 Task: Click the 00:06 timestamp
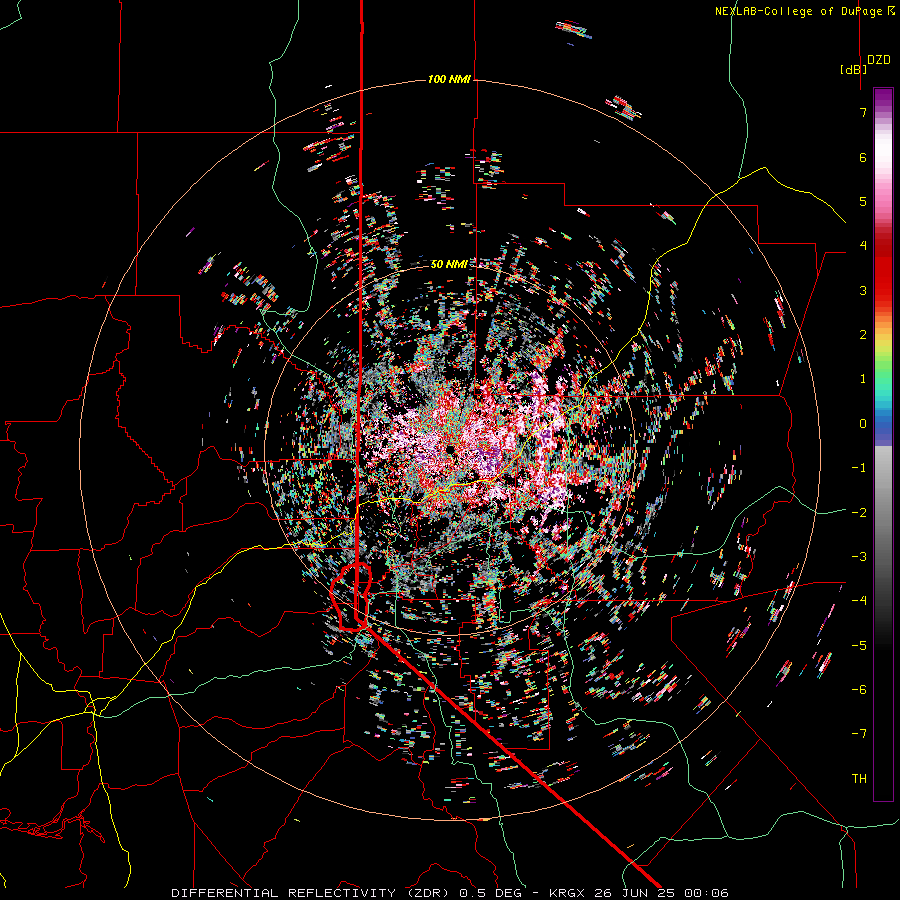[705, 893]
